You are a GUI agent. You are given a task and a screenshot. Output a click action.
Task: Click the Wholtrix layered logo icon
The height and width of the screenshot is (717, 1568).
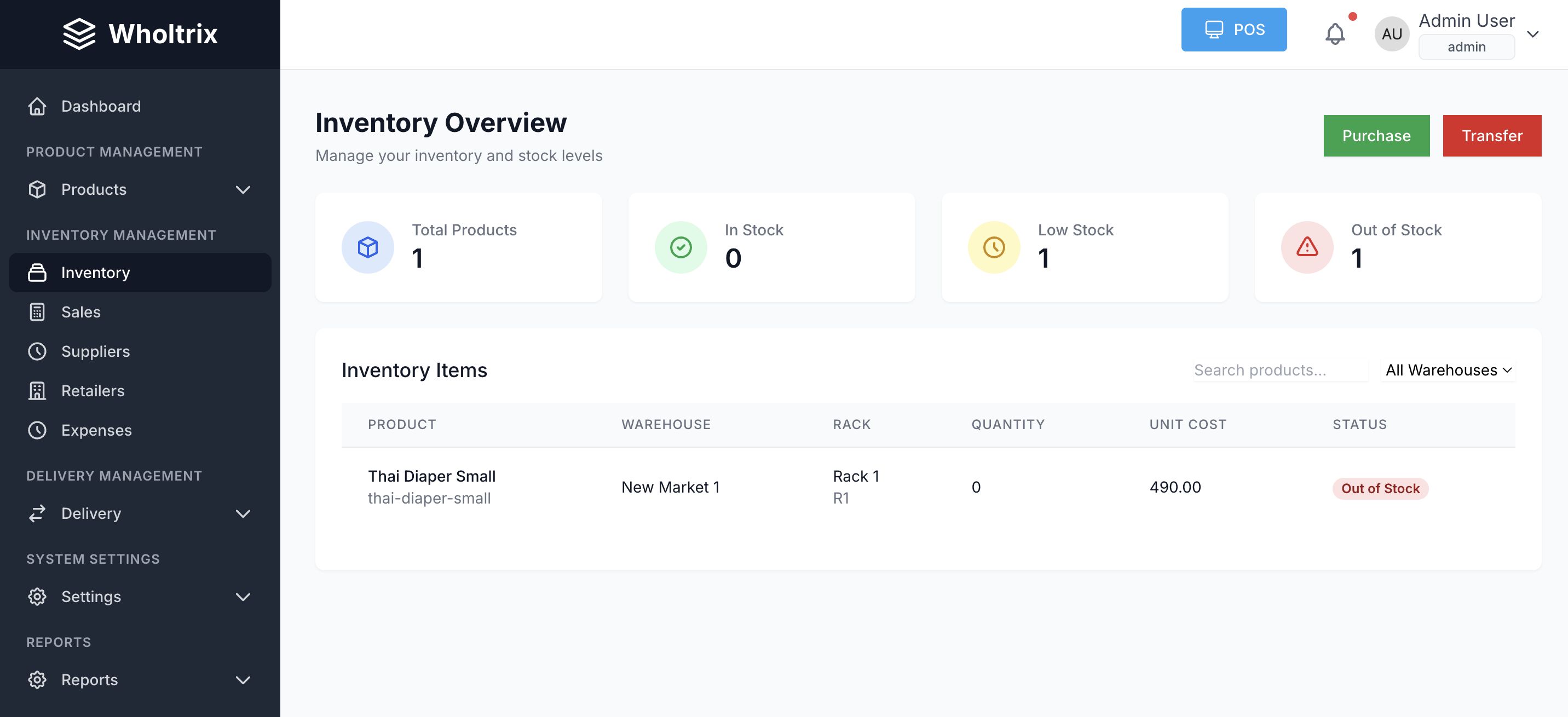point(79,34)
